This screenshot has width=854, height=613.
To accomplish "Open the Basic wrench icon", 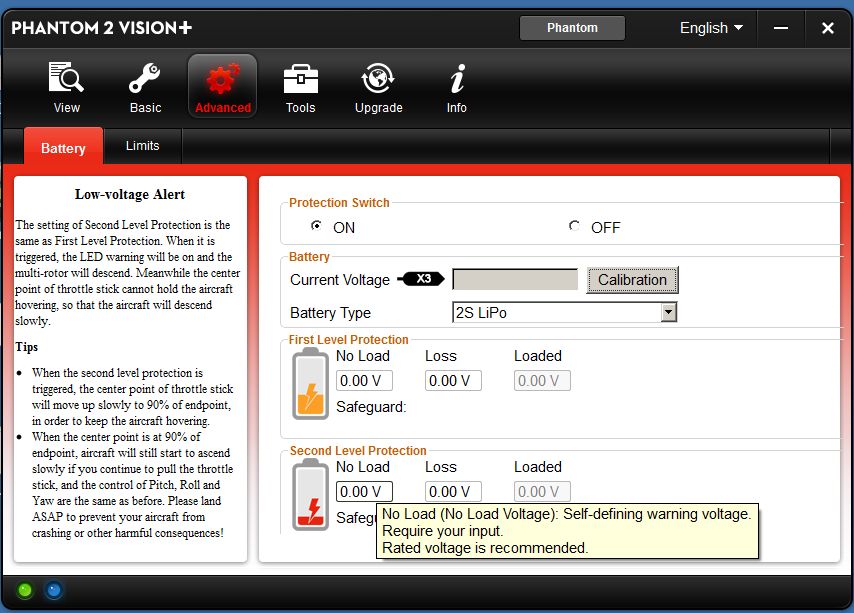I will tap(144, 78).
